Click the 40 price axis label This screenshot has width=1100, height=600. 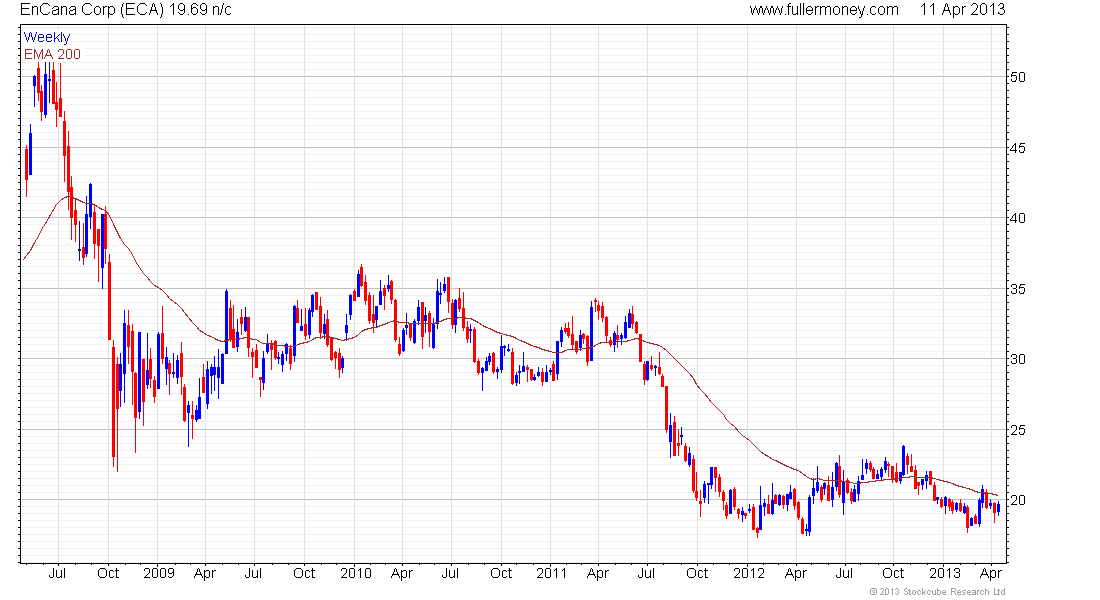[x=1017, y=218]
